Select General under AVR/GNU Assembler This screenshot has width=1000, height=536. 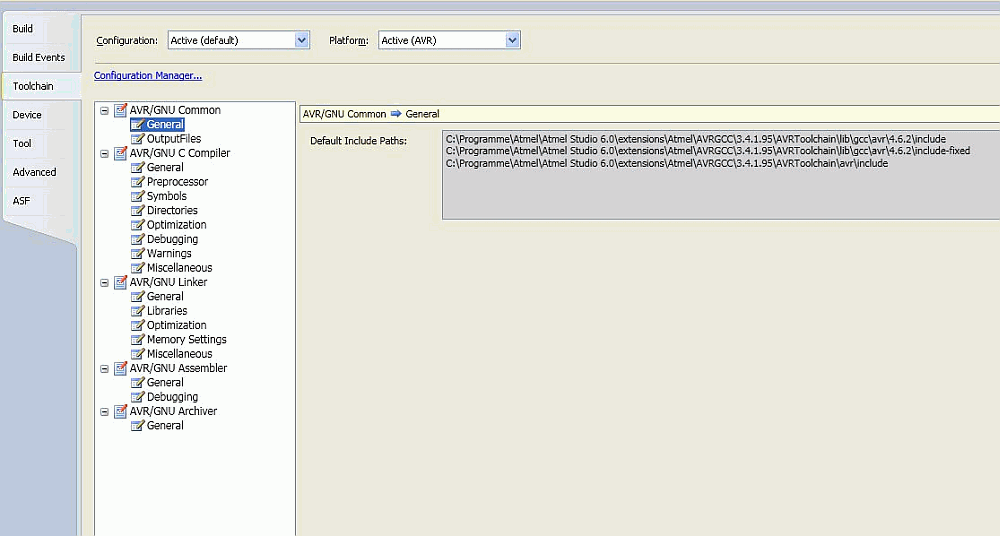[165, 383]
